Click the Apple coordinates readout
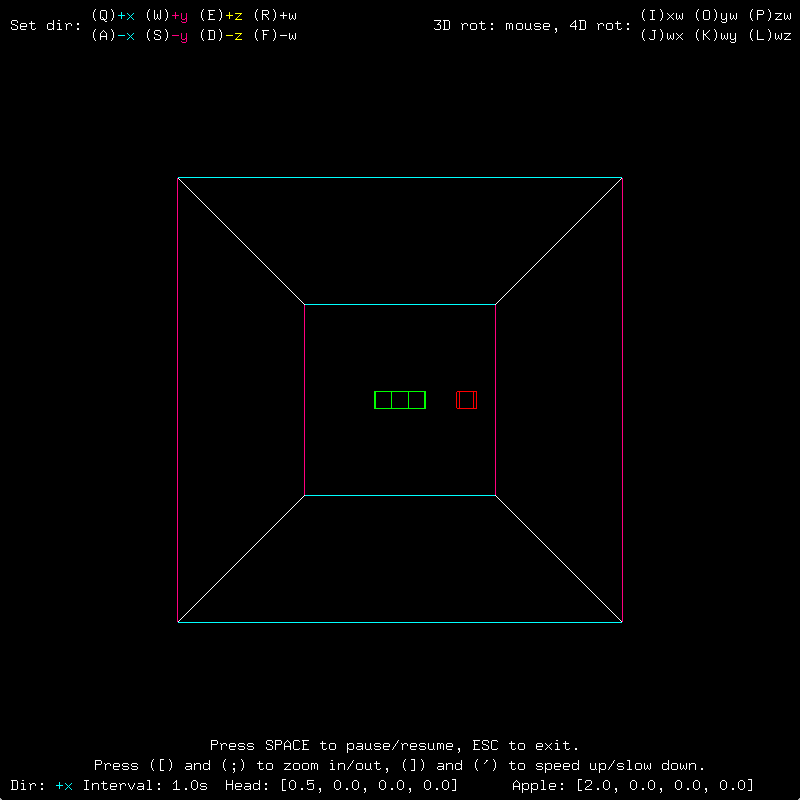800x800 pixels. tap(633, 785)
